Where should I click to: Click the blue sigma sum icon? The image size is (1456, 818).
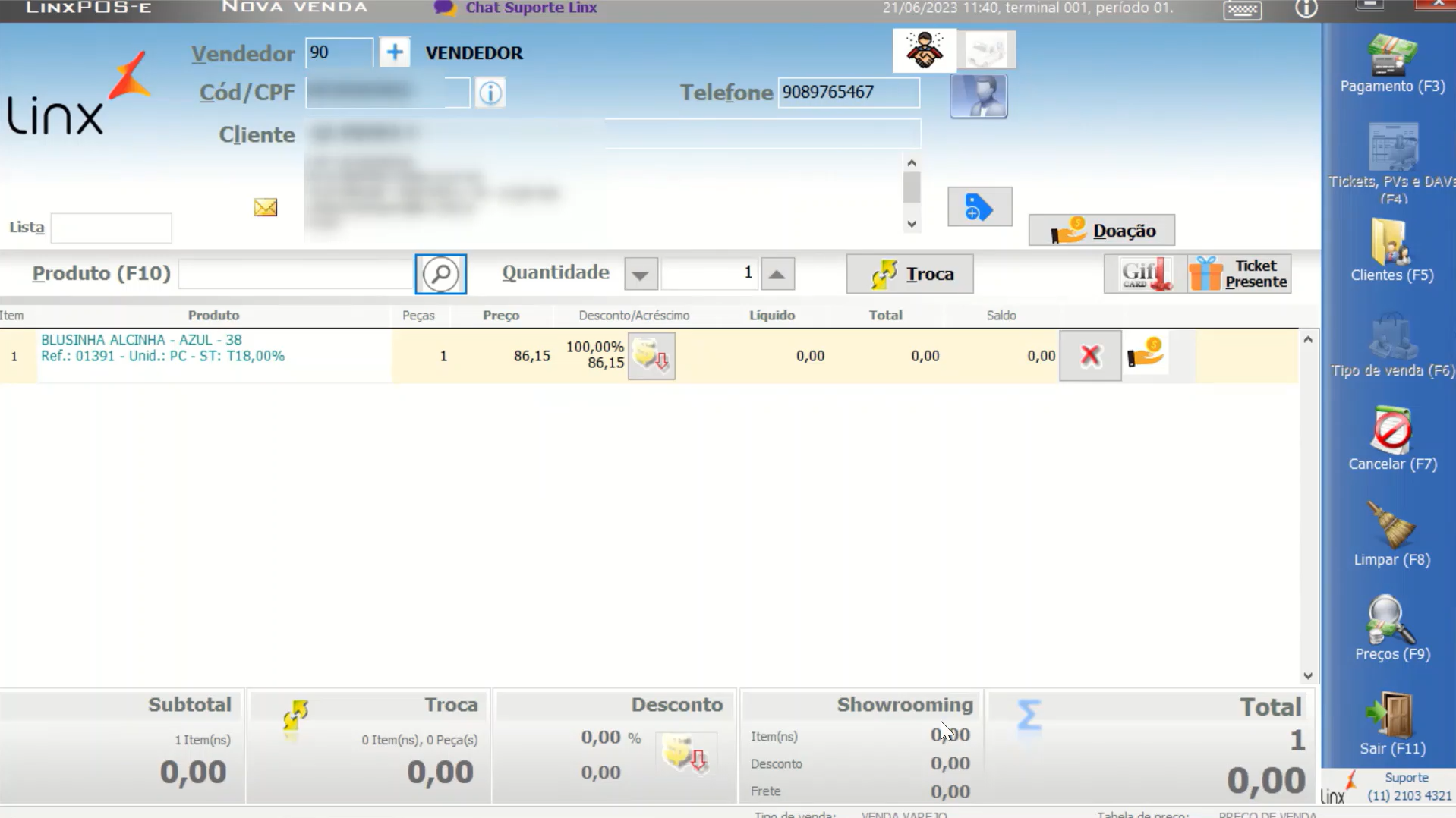(x=1029, y=715)
